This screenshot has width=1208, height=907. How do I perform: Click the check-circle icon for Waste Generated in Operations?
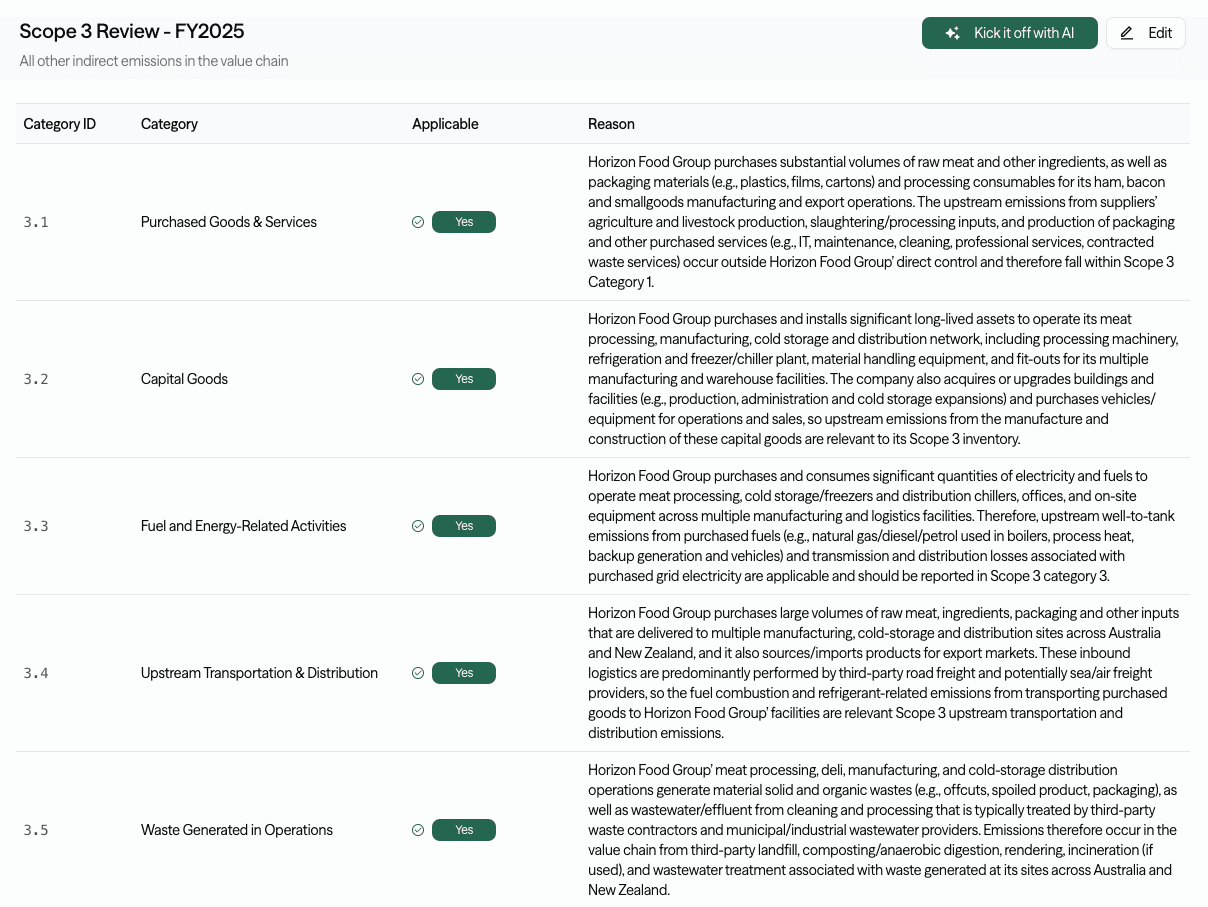click(418, 830)
